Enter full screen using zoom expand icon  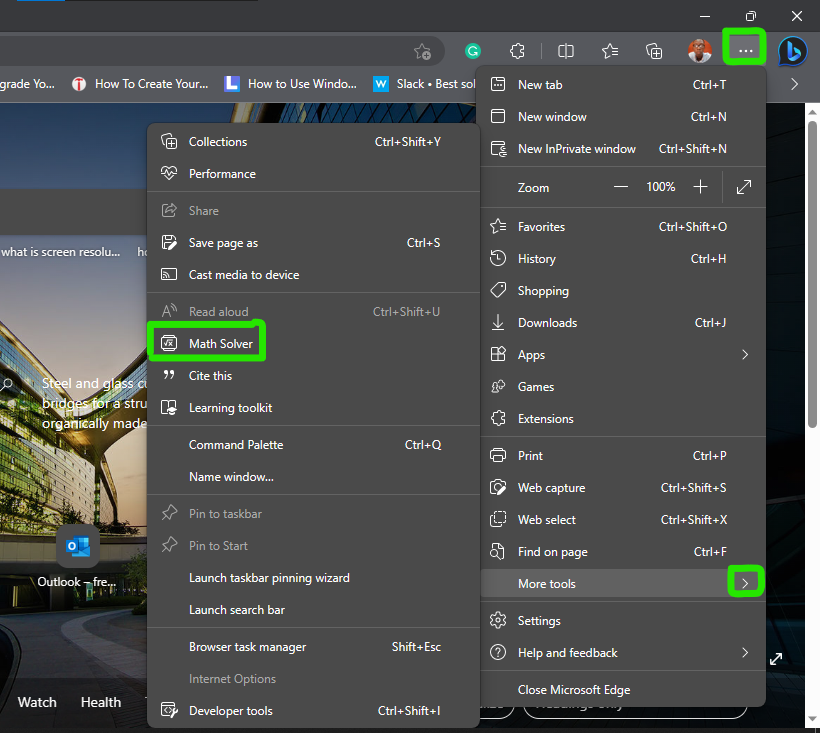(x=743, y=187)
